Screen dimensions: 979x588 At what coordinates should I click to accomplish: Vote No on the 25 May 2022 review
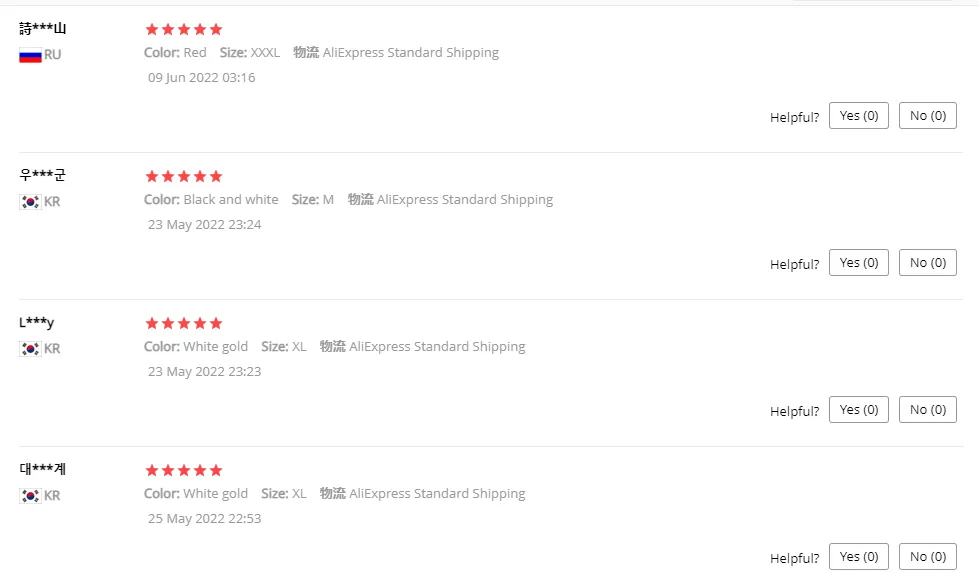(928, 556)
